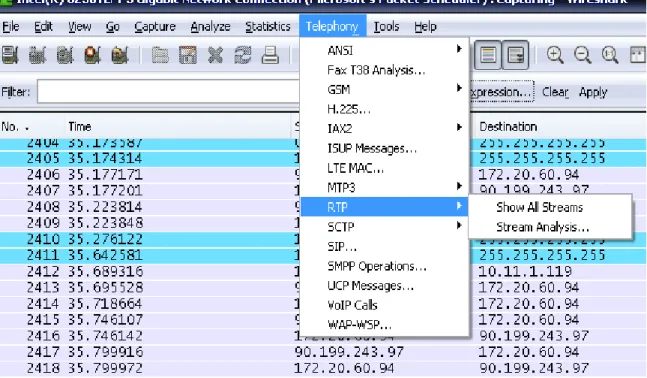Open the Help menu
Viewport: 647px width, 378px height.
click(425, 27)
